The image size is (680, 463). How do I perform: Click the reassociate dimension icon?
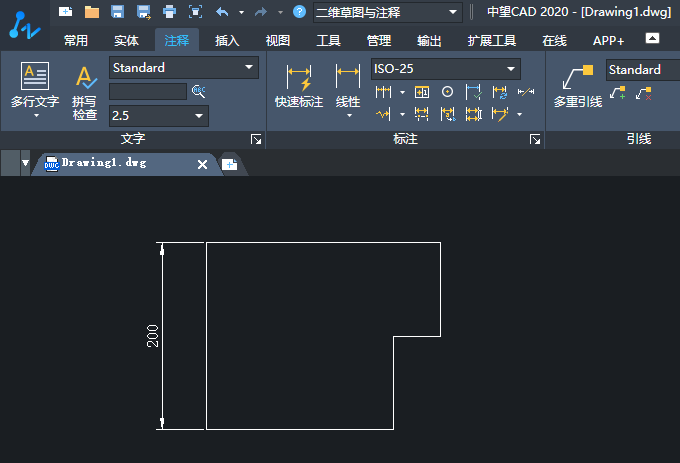point(447,114)
